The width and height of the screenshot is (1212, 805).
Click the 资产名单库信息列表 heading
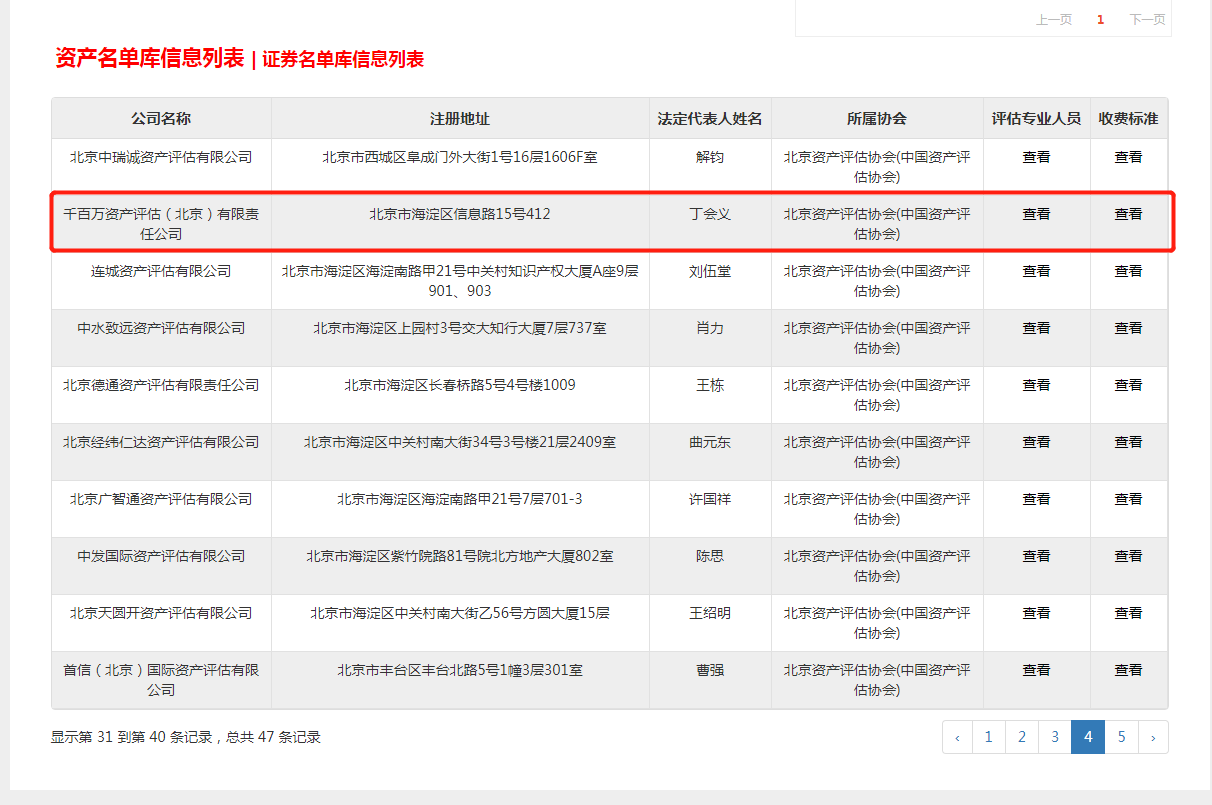coord(150,58)
